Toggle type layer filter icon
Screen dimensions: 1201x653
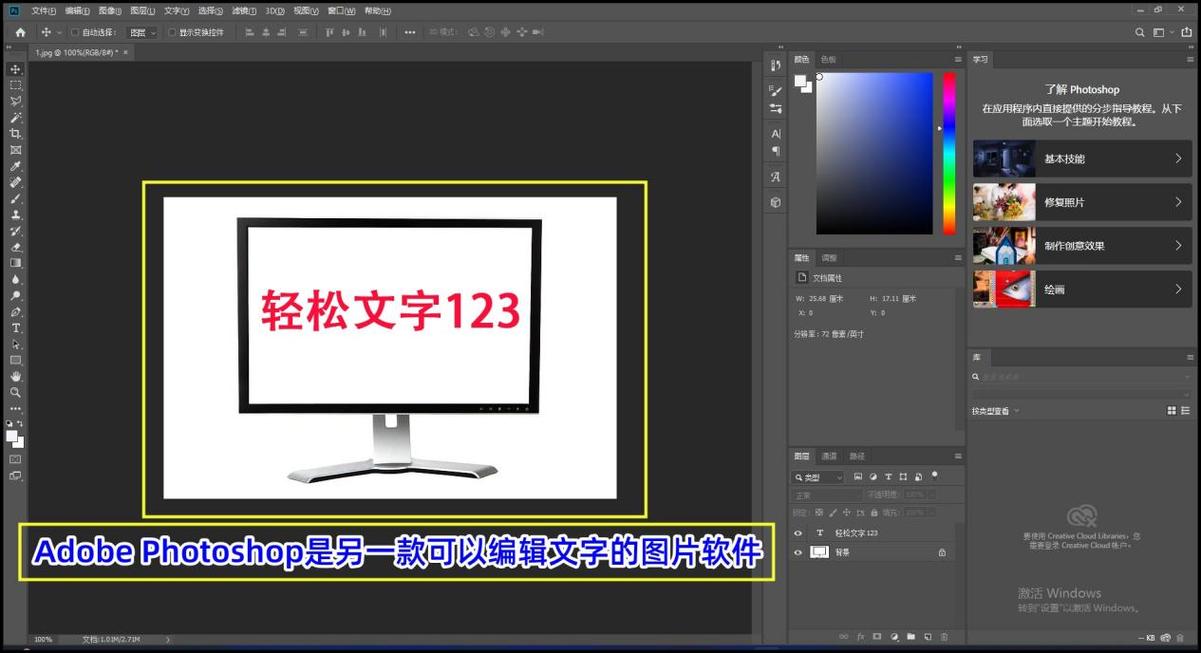[x=888, y=477]
